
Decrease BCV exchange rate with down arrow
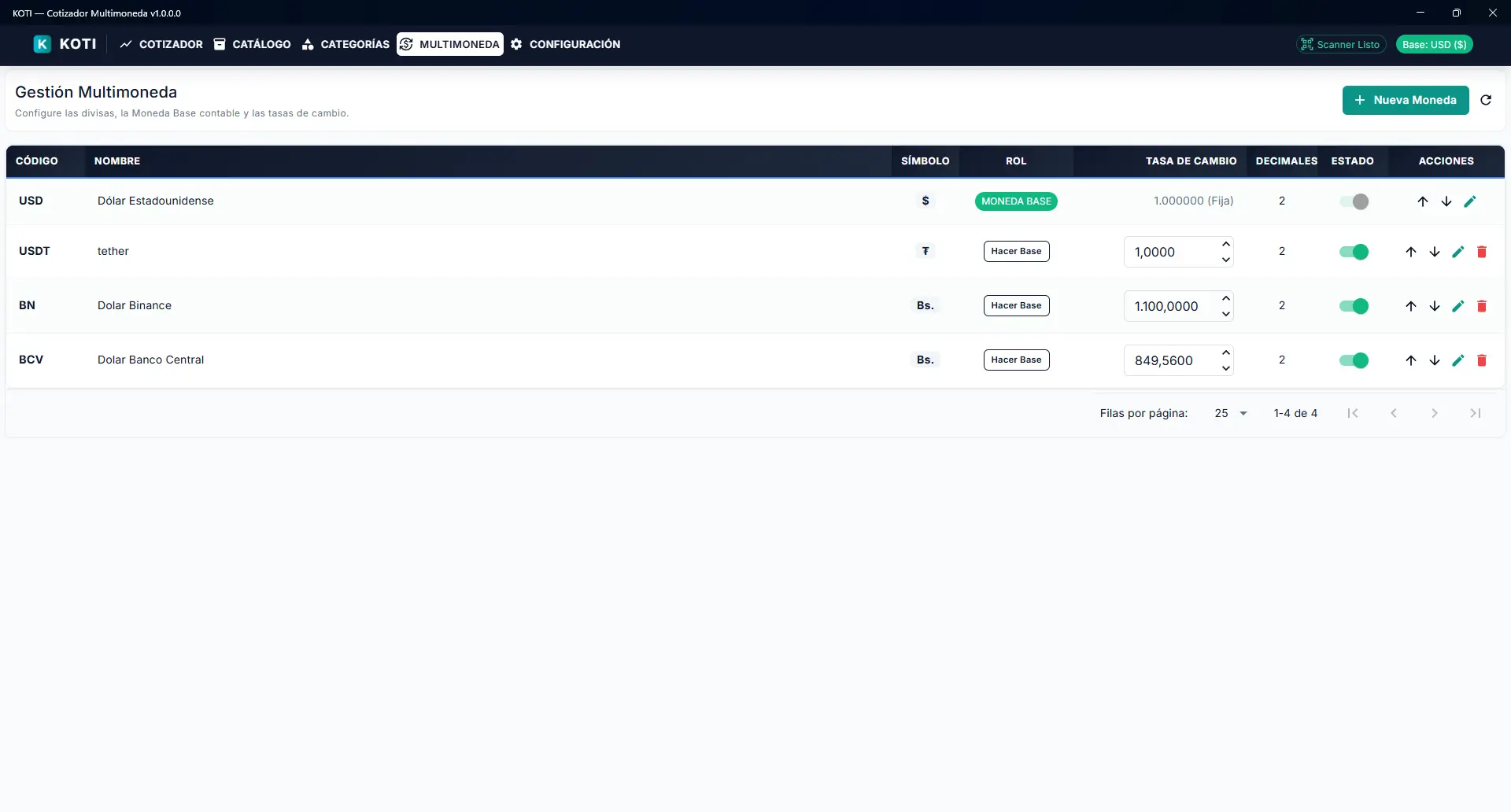pos(1226,368)
